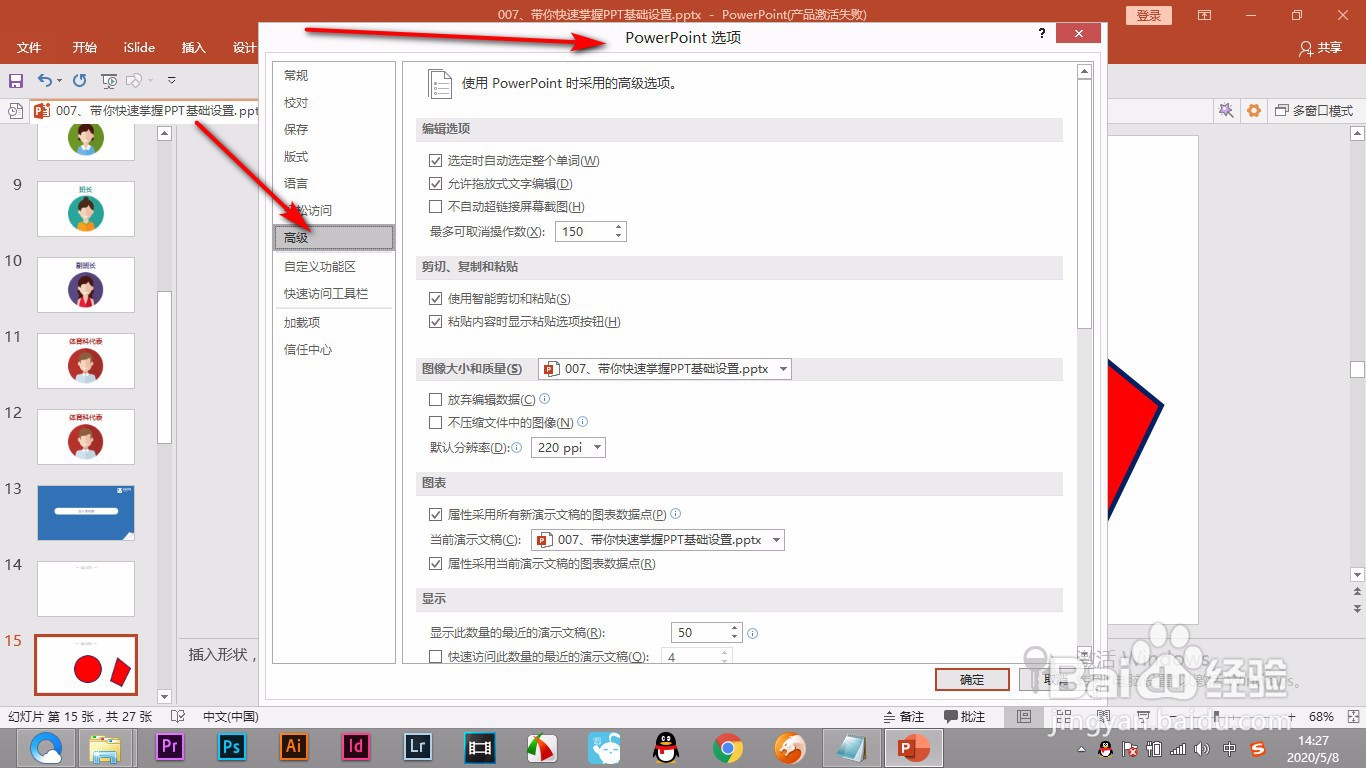Screen dimensions: 1366x768
Task: Select 校对 category in options list
Action: click(x=334, y=102)
